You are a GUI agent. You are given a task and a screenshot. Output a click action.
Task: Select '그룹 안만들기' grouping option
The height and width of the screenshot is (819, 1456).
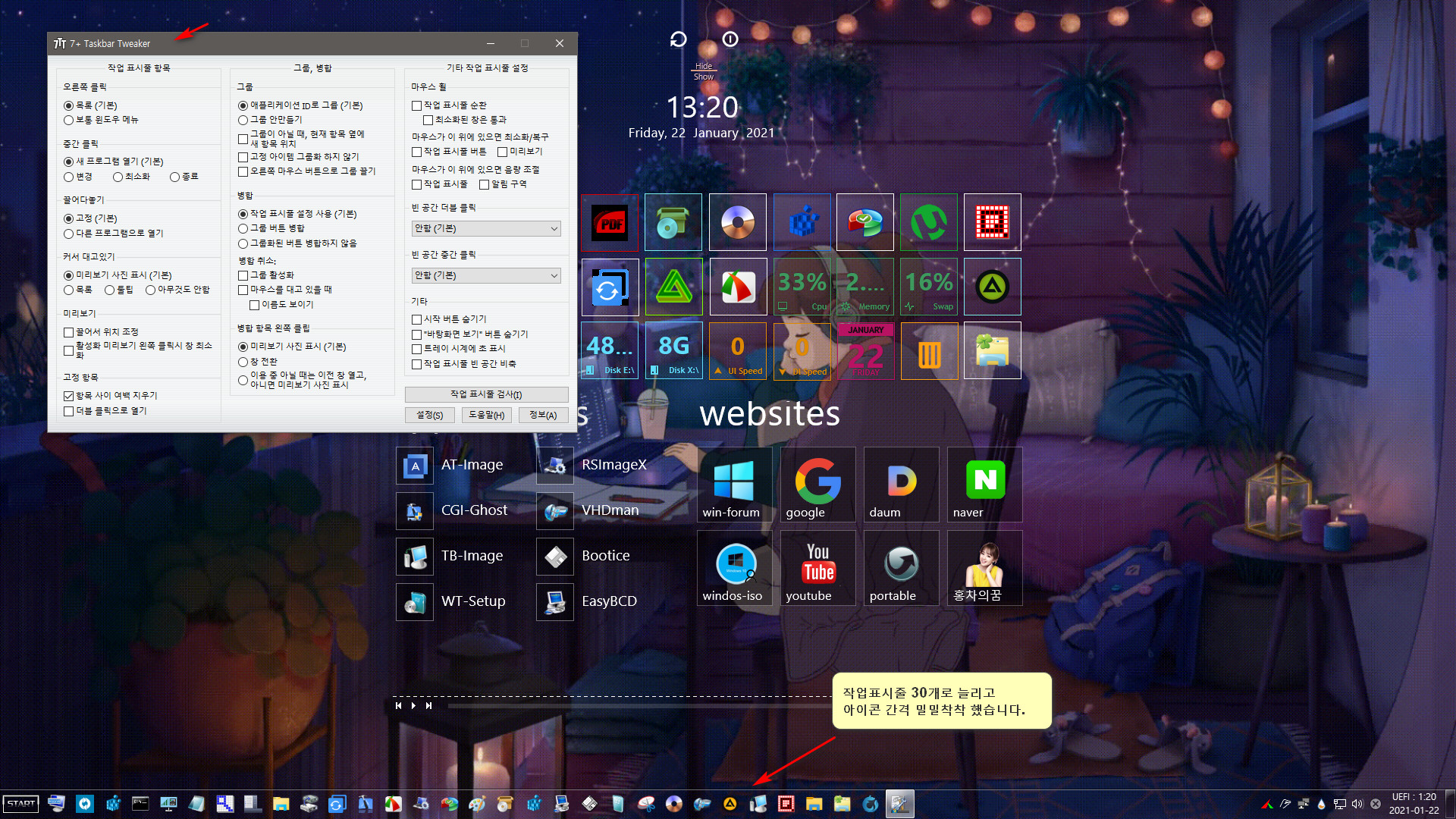pos(271,120)
